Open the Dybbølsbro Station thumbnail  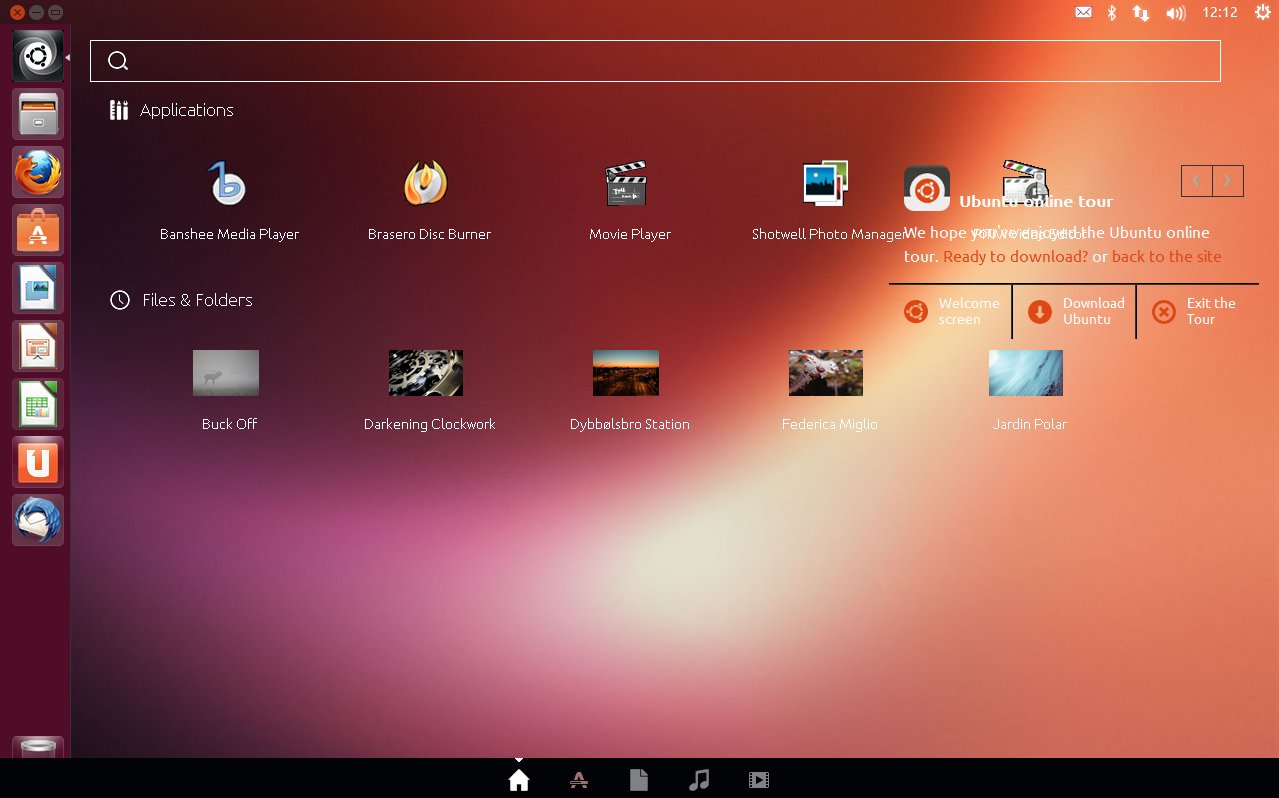(626, 374)
